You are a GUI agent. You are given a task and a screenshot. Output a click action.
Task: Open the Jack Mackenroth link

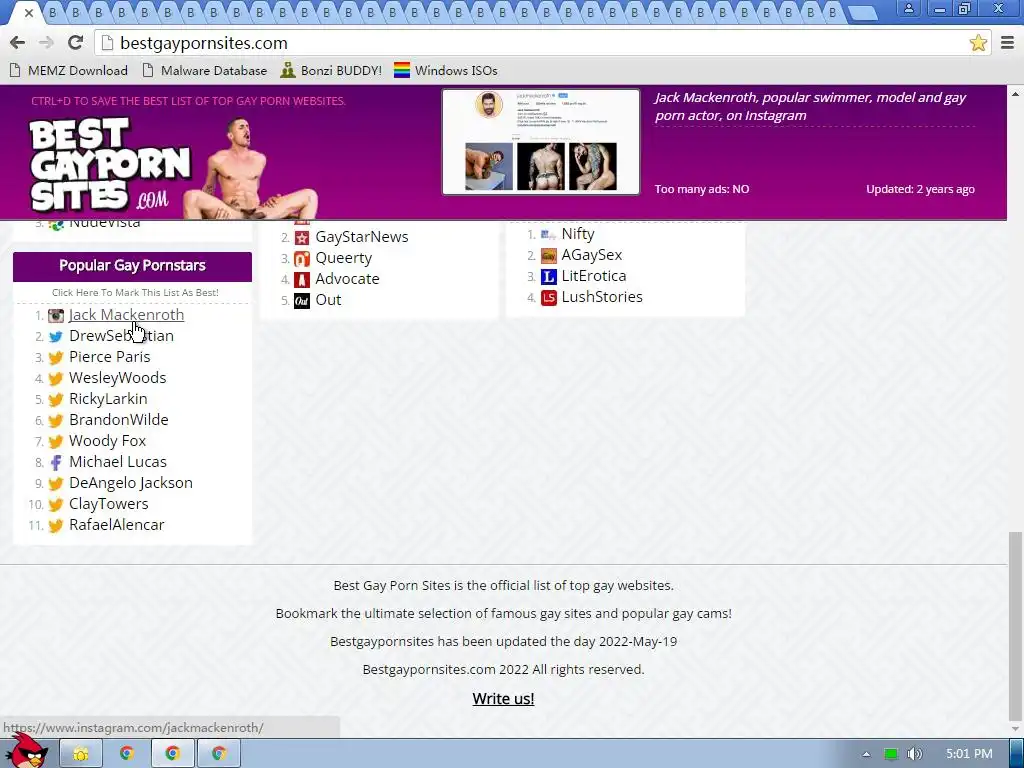coord(127,315)
